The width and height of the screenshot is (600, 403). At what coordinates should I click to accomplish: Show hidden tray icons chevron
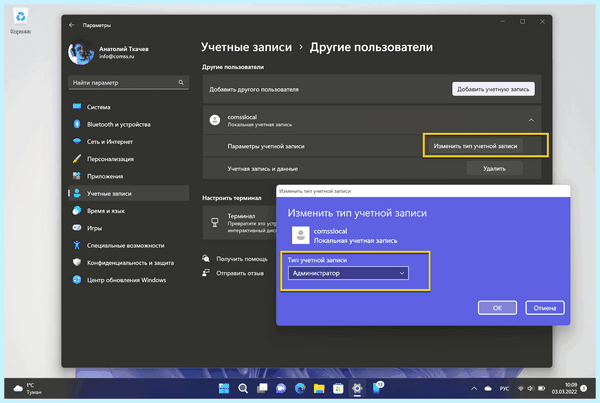[x=474, y=388]
